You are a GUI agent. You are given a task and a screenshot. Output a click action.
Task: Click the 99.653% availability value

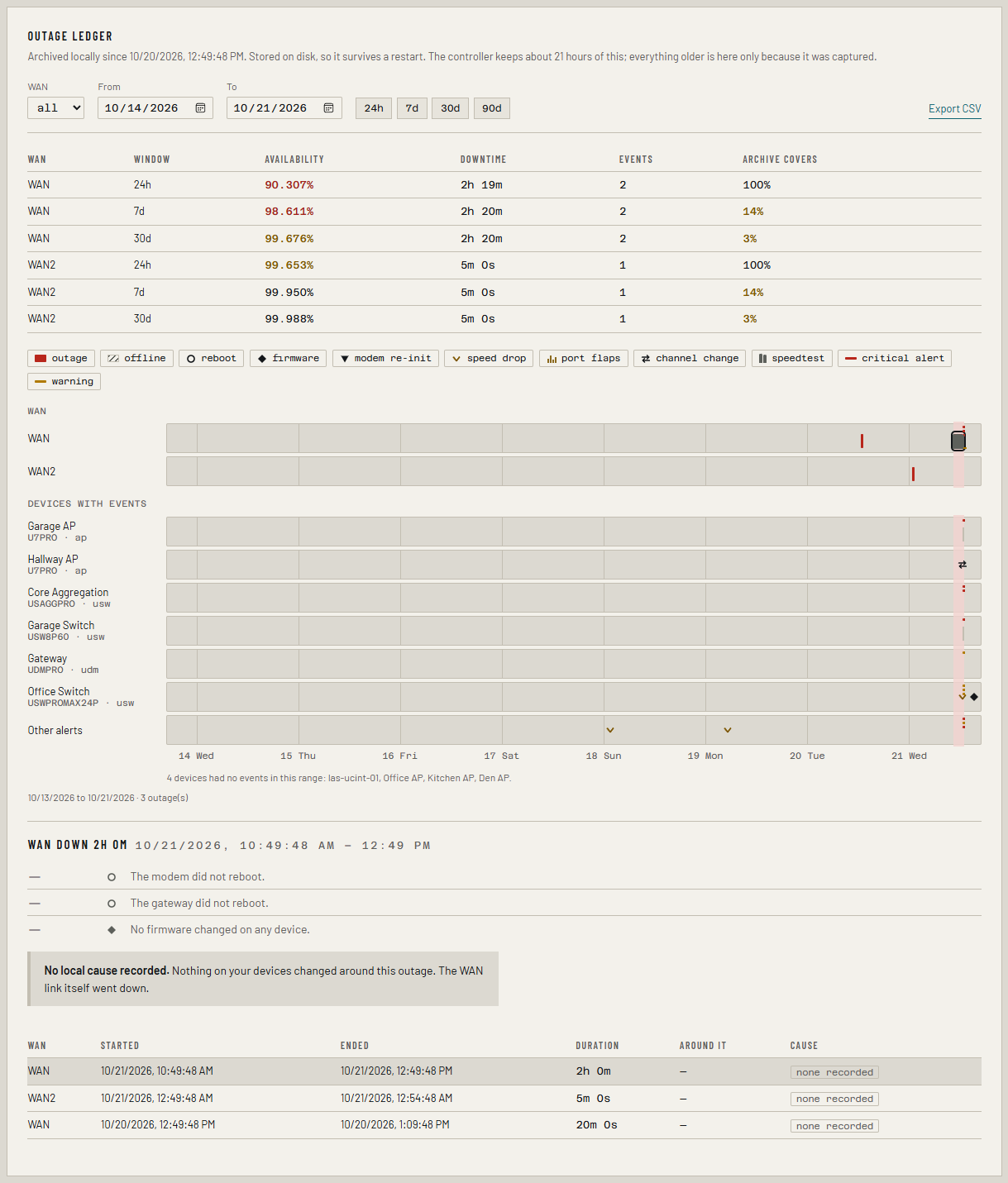(289, 265)
